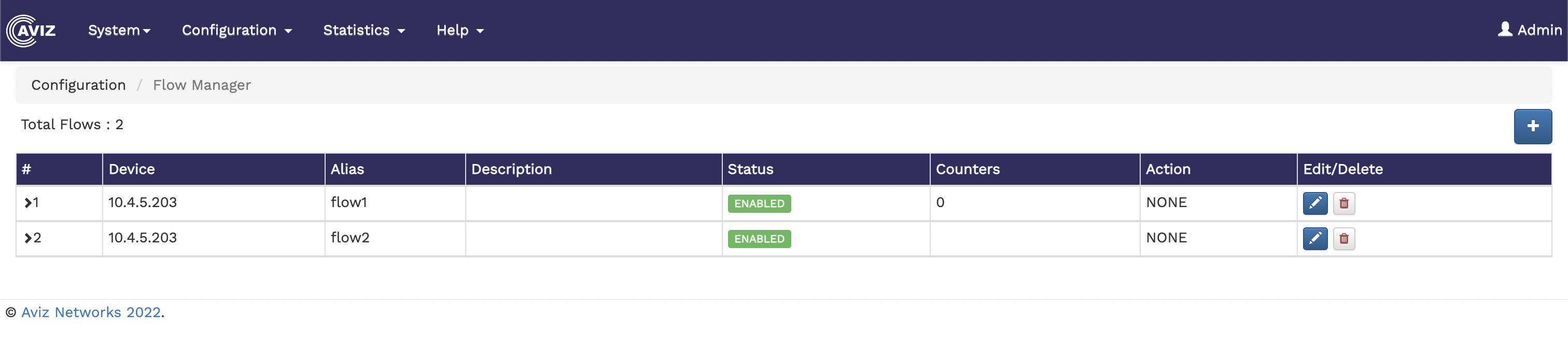This screenshot has height=355, width=1568.
Task: Expand flow row 1 details chevron
Action: coord(28,203)
